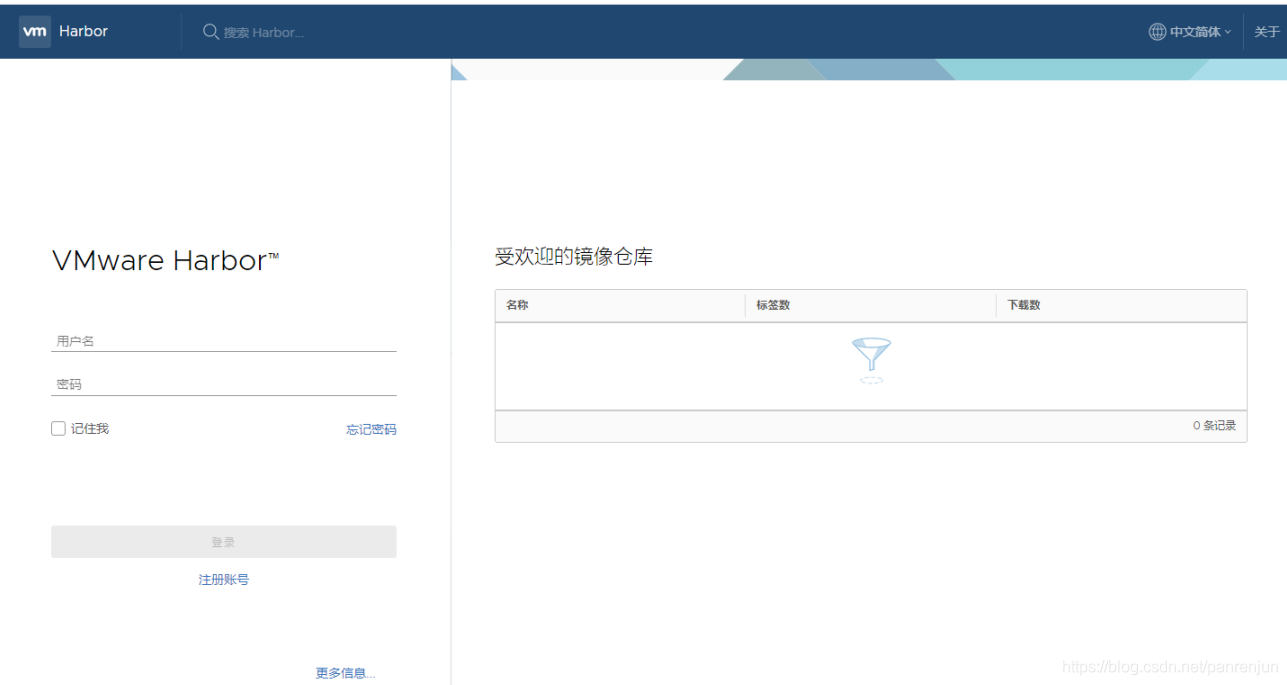The width and height of the screenshot is (1287, 685).
Task: Select the 下载数 column header
Action: (1023, 305)
